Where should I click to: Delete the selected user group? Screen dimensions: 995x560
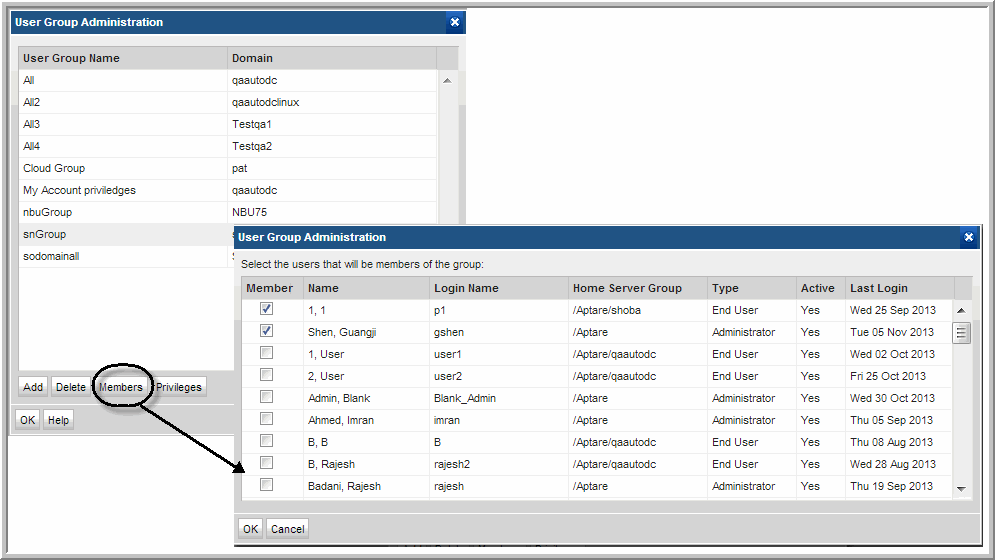pos(70,387)
